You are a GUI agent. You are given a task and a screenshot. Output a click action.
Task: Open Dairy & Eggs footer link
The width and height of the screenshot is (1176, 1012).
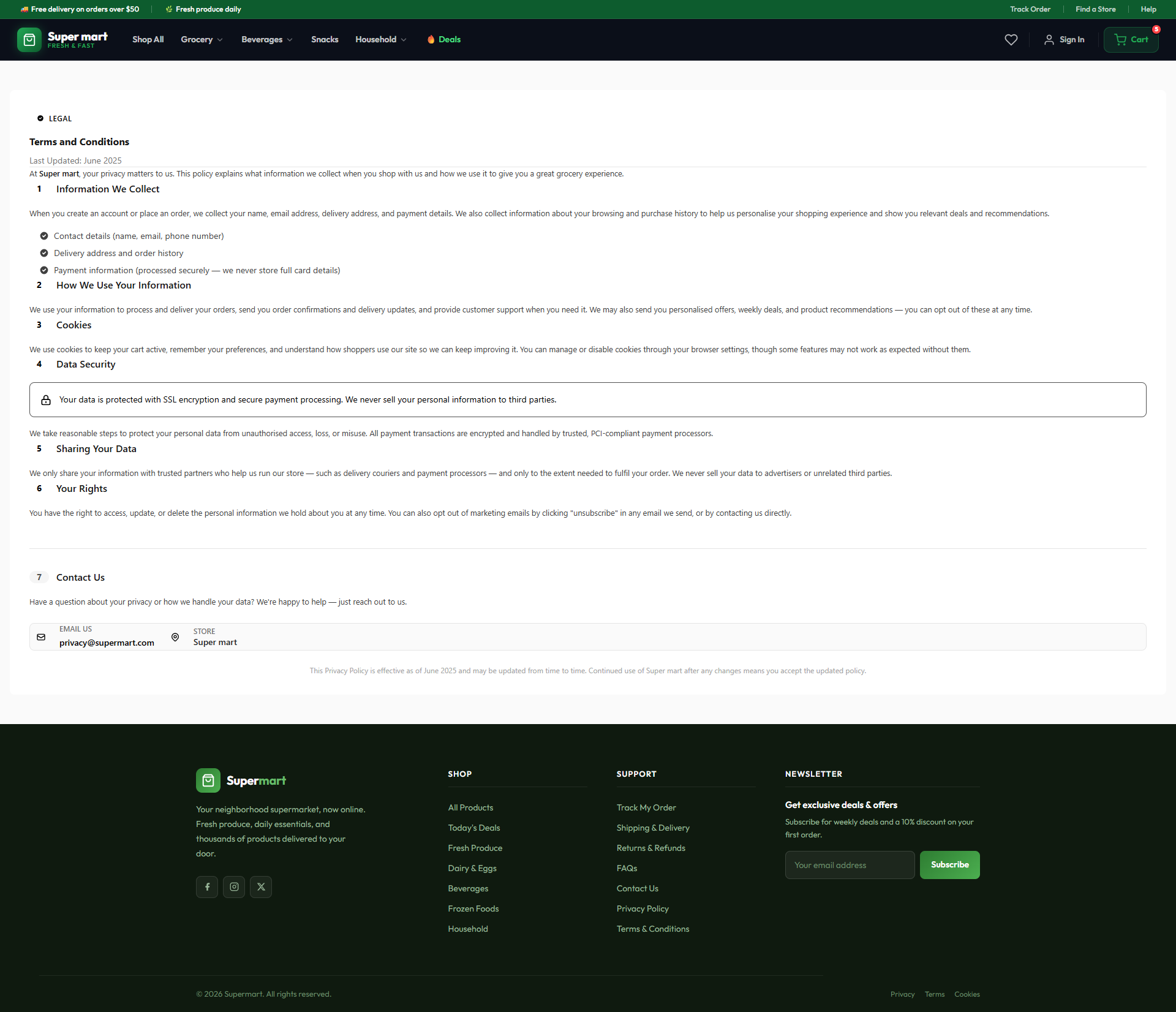[472, 868]
